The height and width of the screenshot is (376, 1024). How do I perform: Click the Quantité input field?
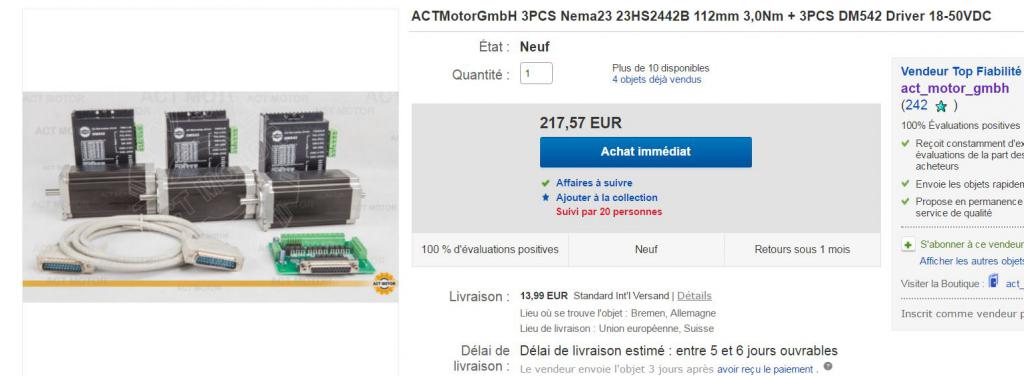click(x=536, y=74)
